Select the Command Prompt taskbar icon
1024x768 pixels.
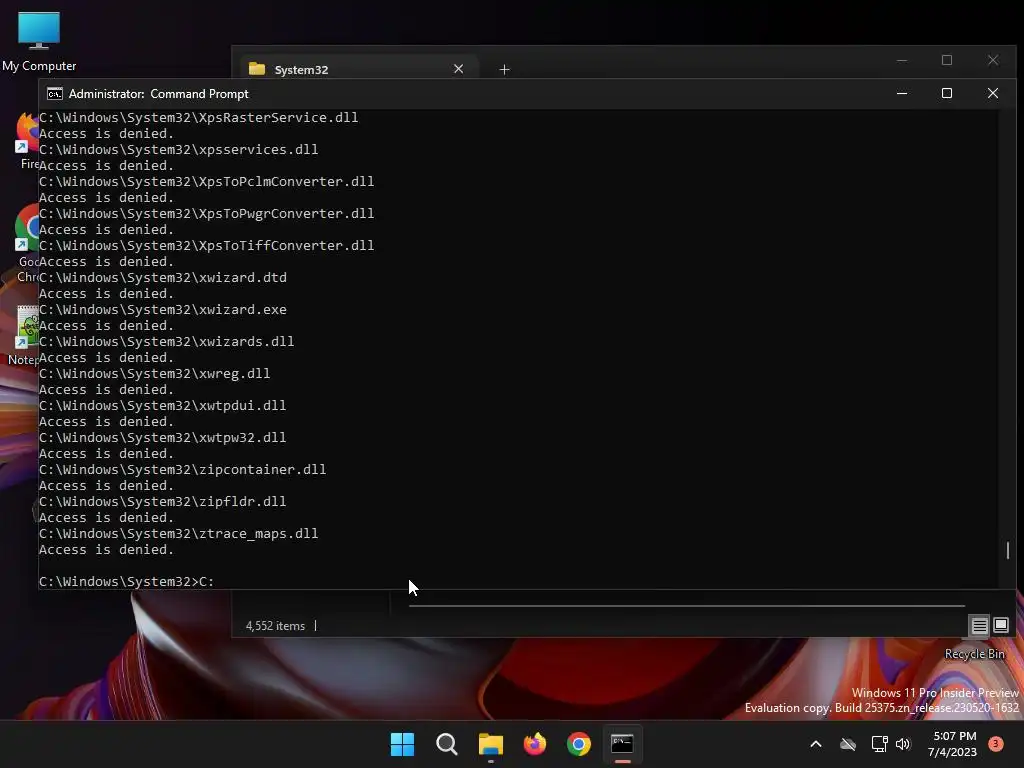(622, 744)
